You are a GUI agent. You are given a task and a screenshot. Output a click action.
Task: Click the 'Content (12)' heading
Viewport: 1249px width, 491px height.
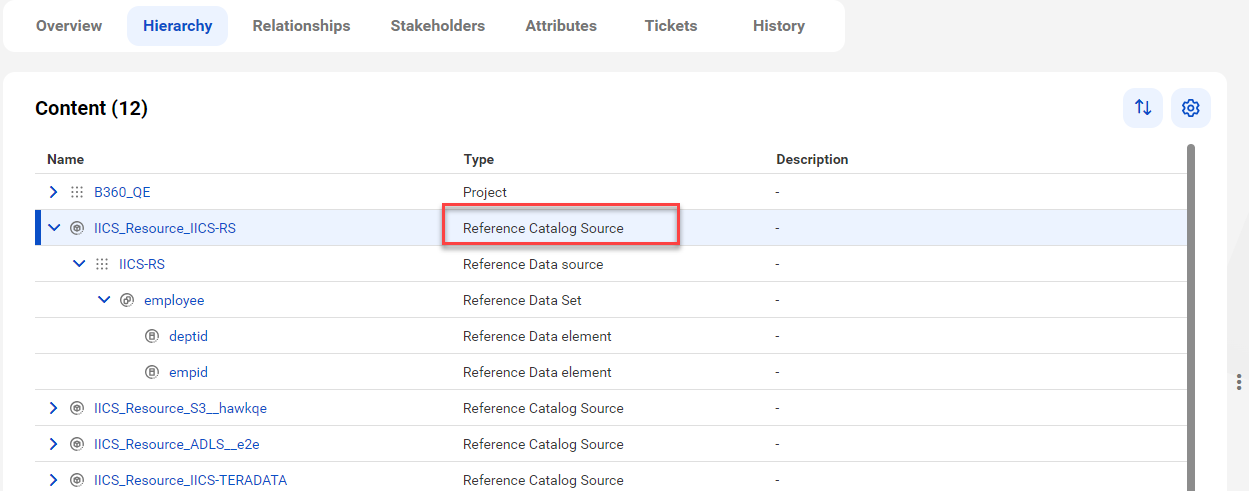tap(91, 108)
